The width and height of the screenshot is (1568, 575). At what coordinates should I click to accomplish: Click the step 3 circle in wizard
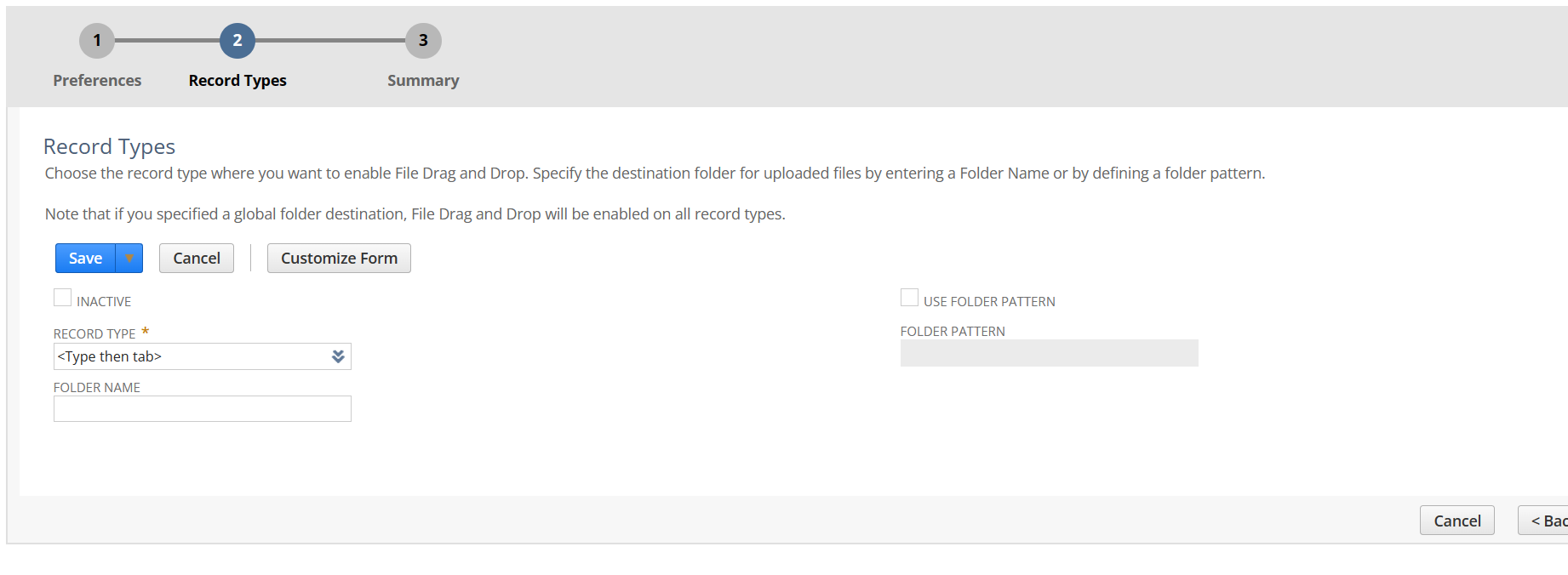coord(423,41)
